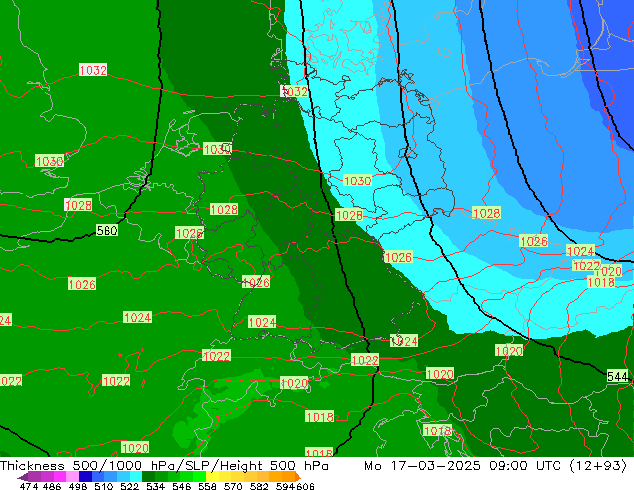
Task: Click the purple arrow at legend start
Action: tap(23, 477)
